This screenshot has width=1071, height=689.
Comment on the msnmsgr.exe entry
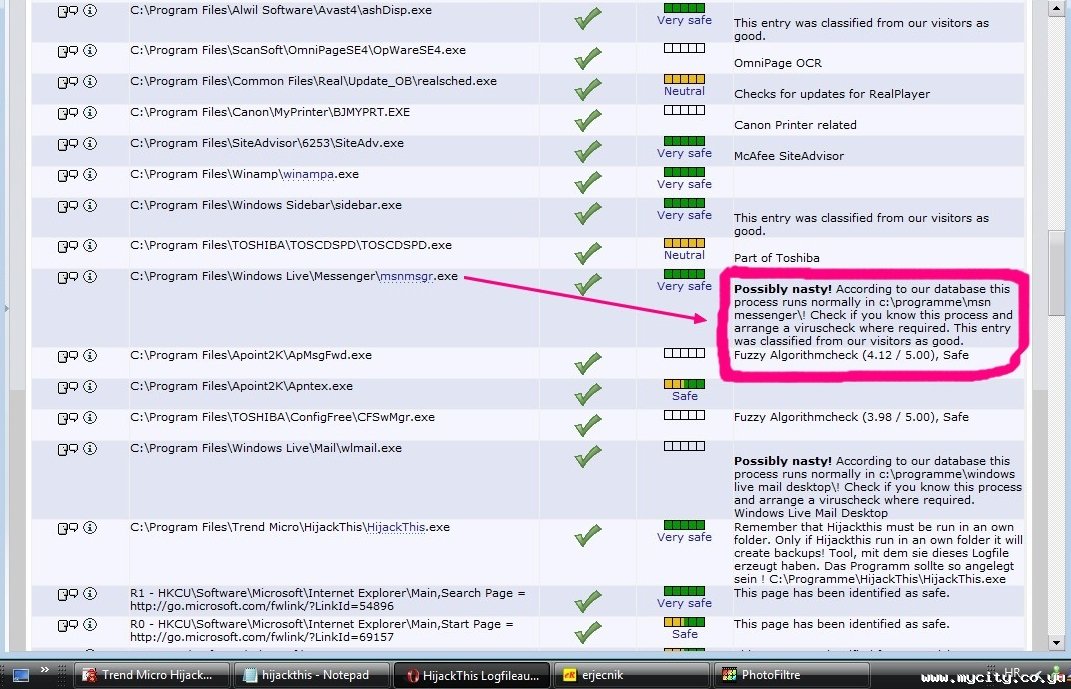(68, 277)
